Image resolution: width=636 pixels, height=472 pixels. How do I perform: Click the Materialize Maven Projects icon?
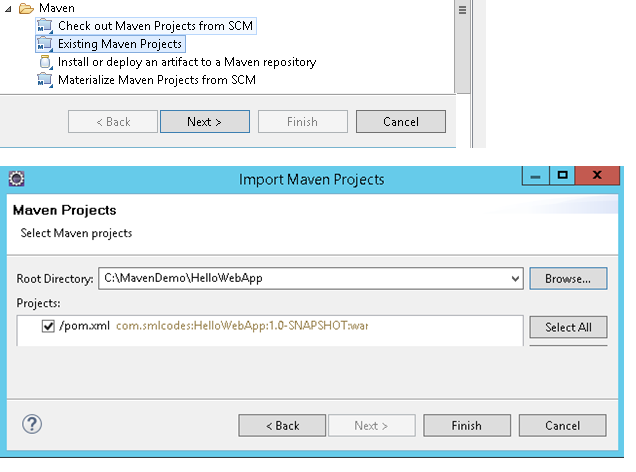pos(44,80)
